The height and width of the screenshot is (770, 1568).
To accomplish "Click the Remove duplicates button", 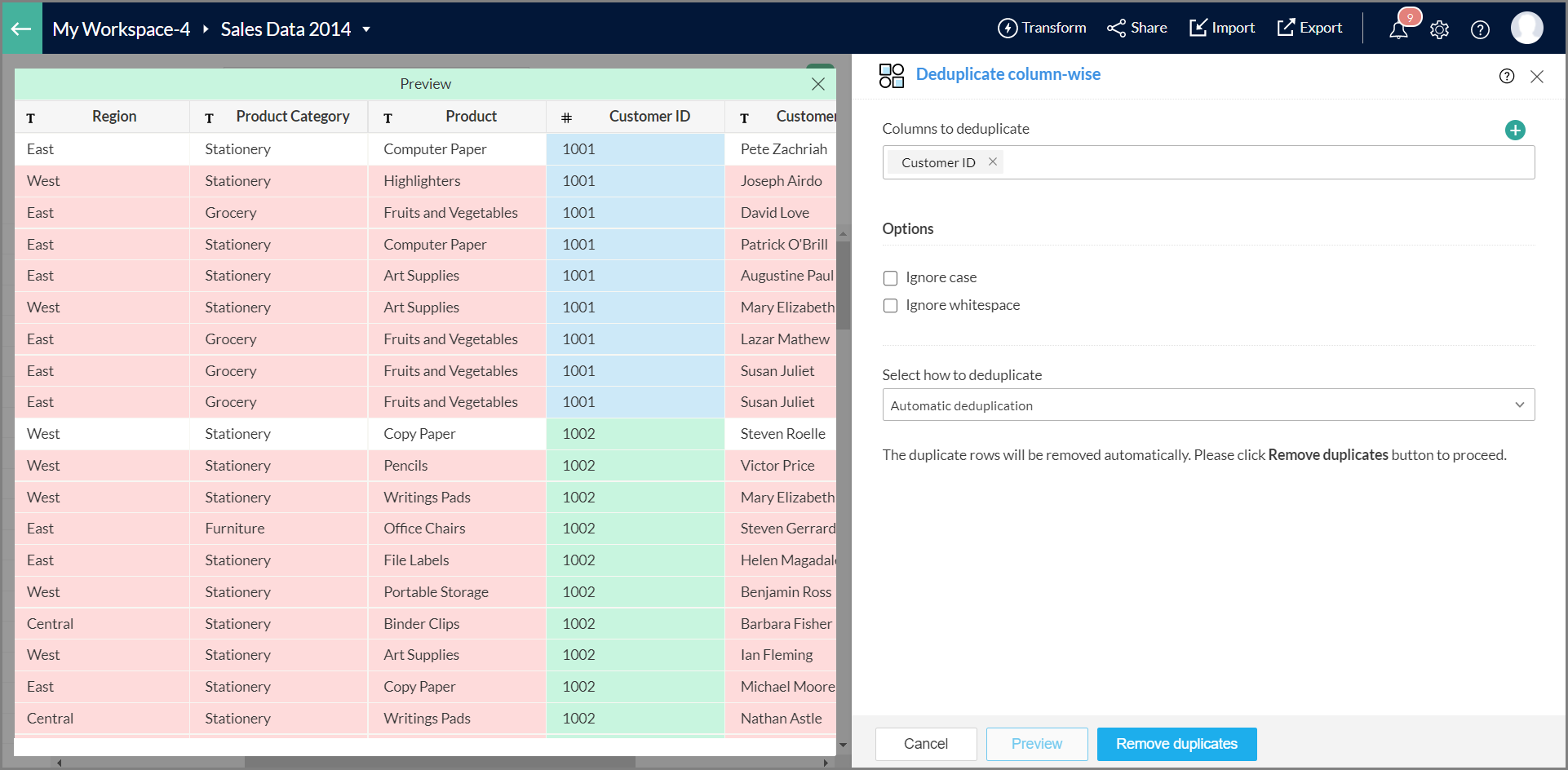I will point(1176,744).
